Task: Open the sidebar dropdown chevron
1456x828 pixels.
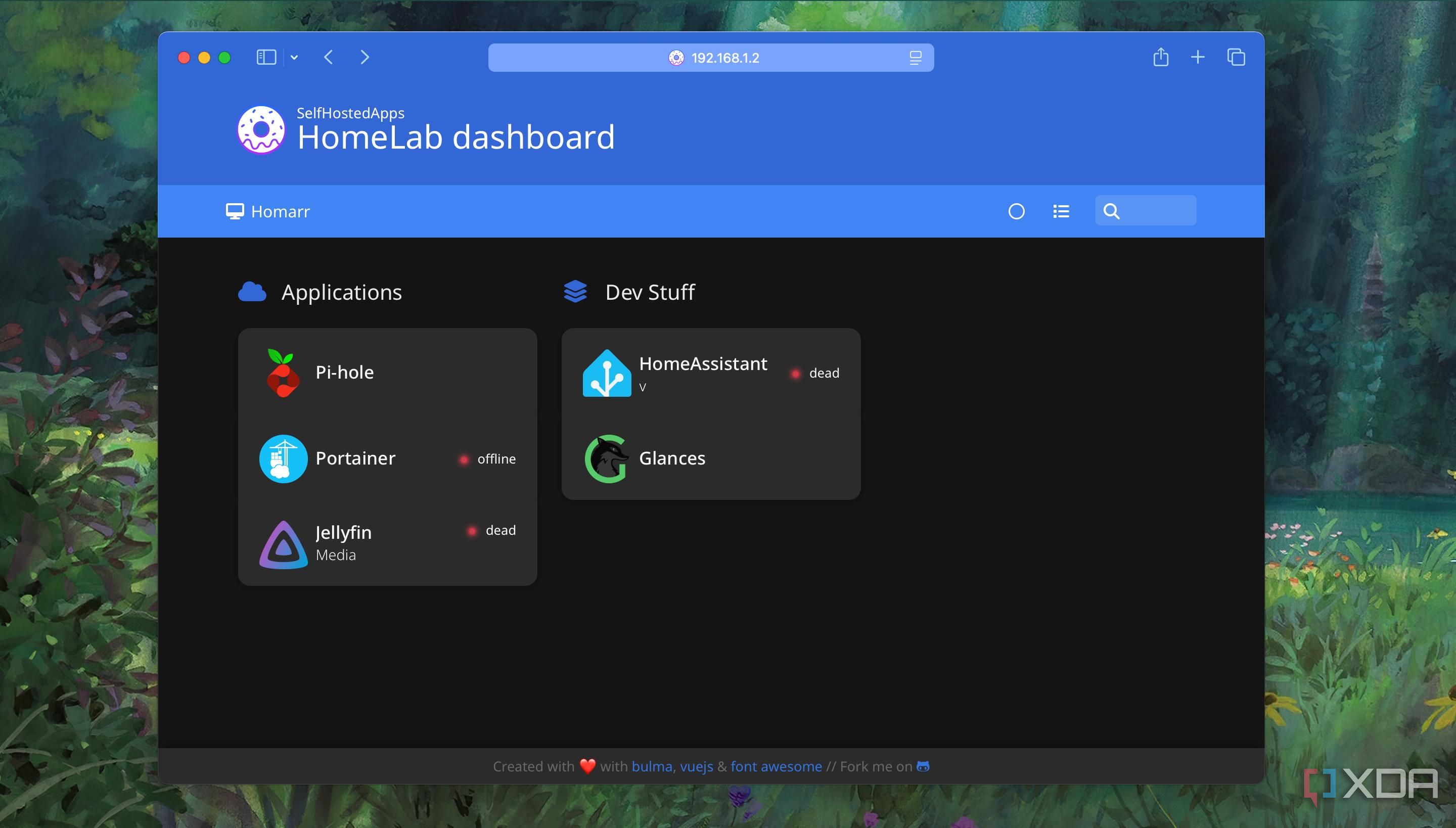Action: [294, 58]
